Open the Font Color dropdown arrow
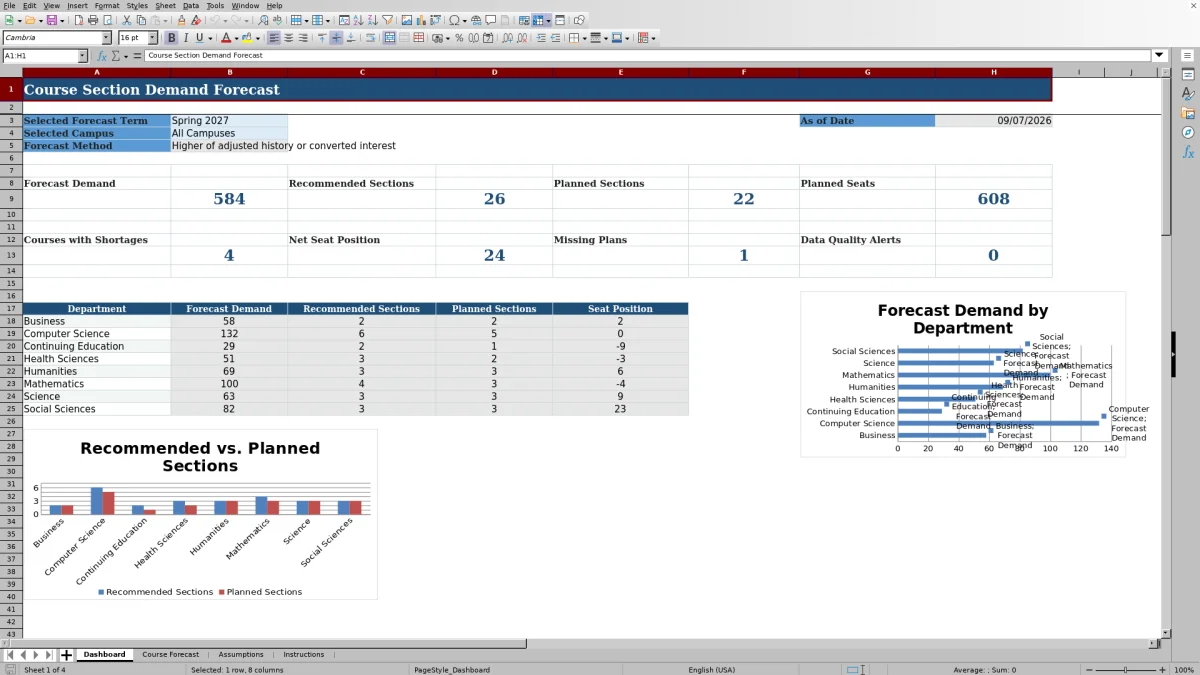Viewport: 1200px width, 675px height. (x=236, y=38)
